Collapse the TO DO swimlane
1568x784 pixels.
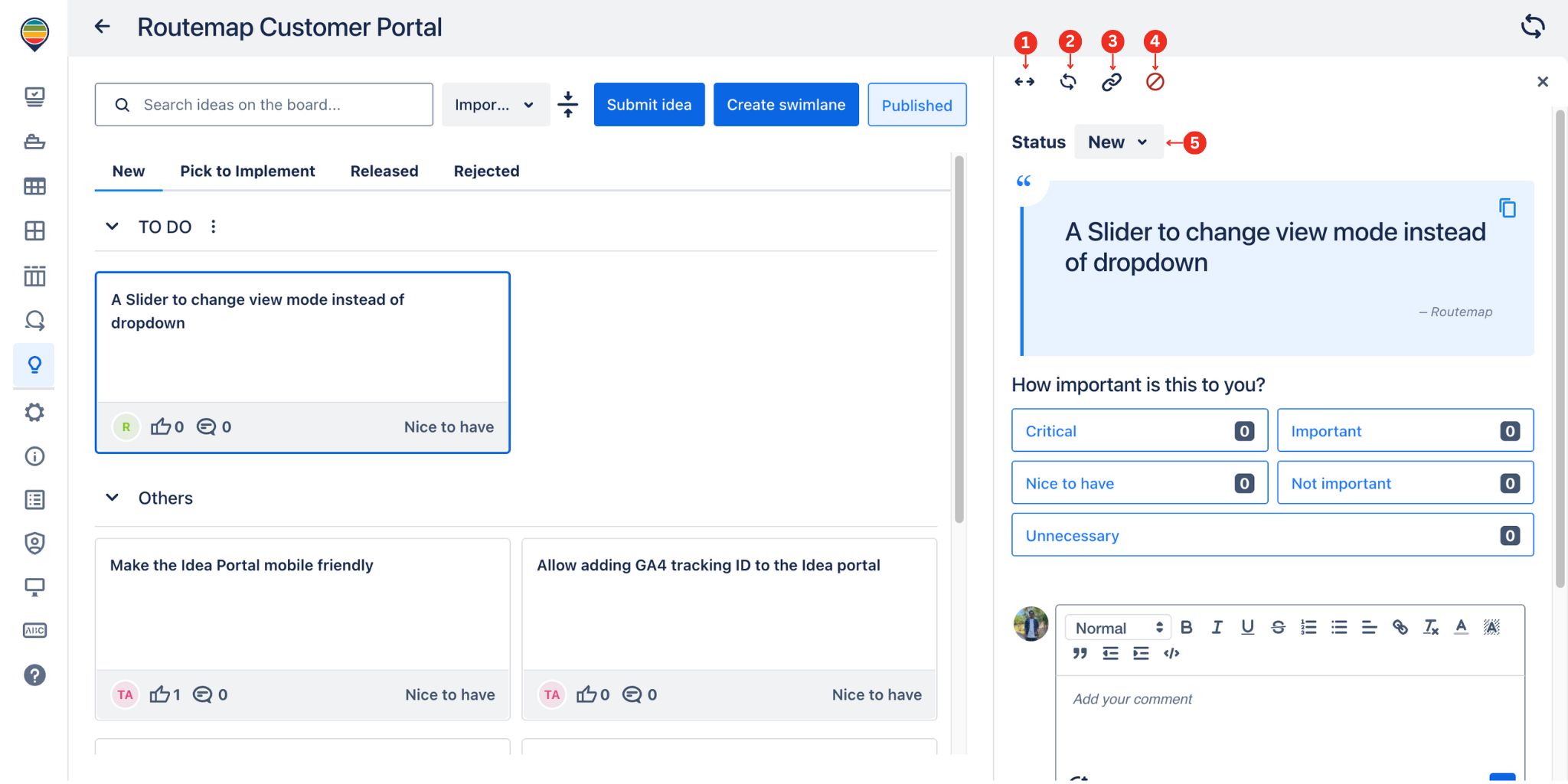coord(112,227)
